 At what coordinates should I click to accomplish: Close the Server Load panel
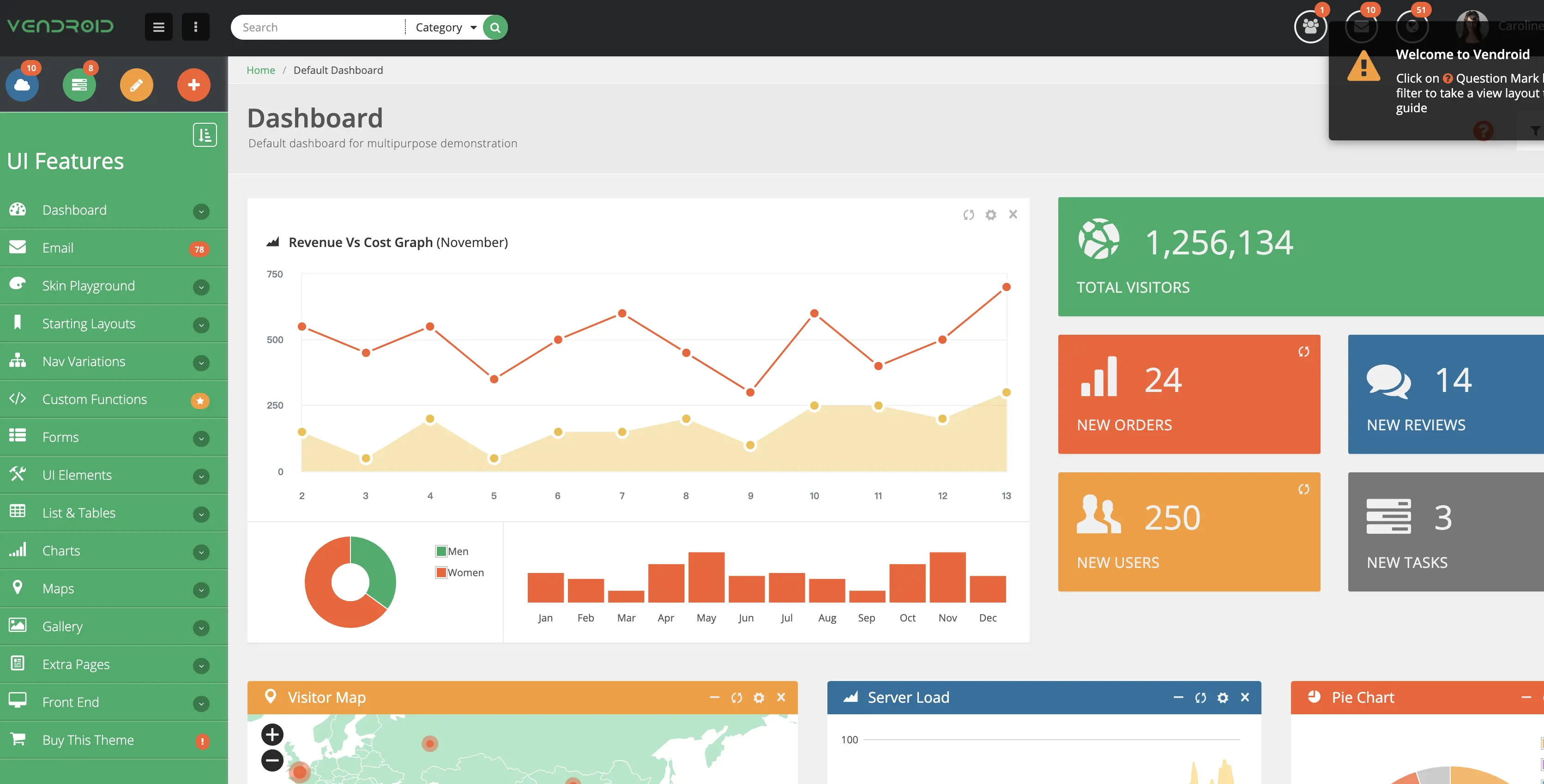pyautogui.click(x=1245, y=697)
